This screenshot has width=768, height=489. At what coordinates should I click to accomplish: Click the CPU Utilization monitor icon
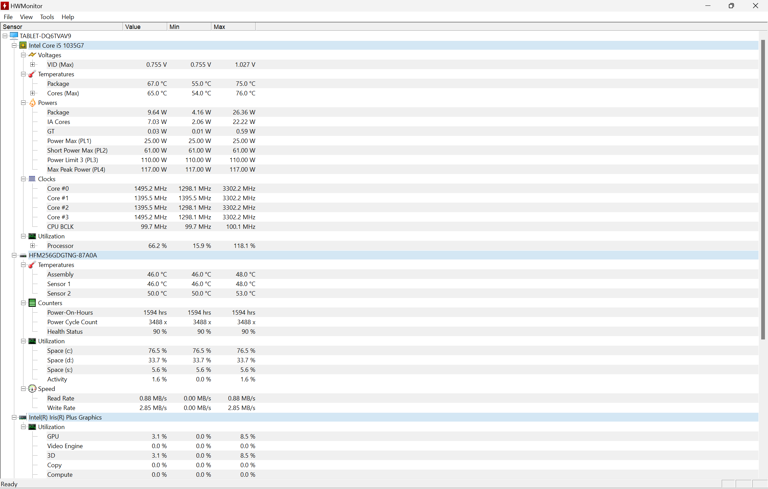(32, 236)
